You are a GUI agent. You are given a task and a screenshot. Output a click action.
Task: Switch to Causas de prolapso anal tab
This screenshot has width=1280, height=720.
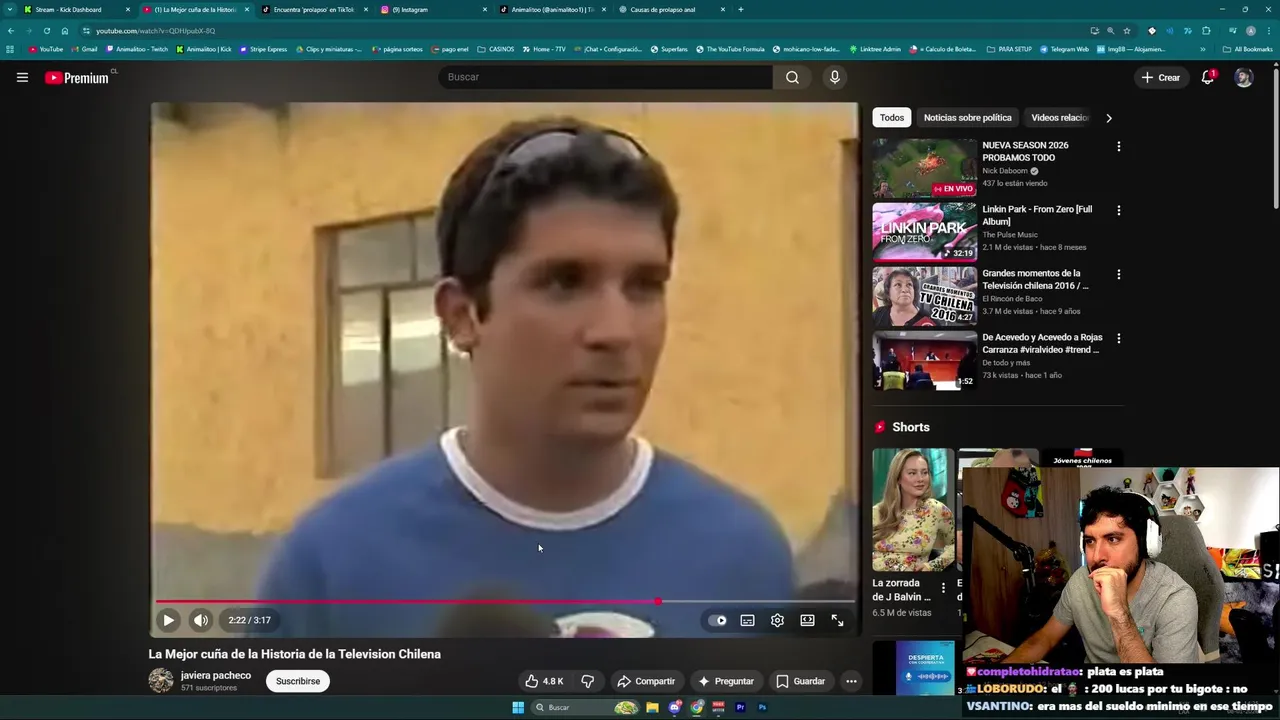pyautogui.click(x=670, y=9)
